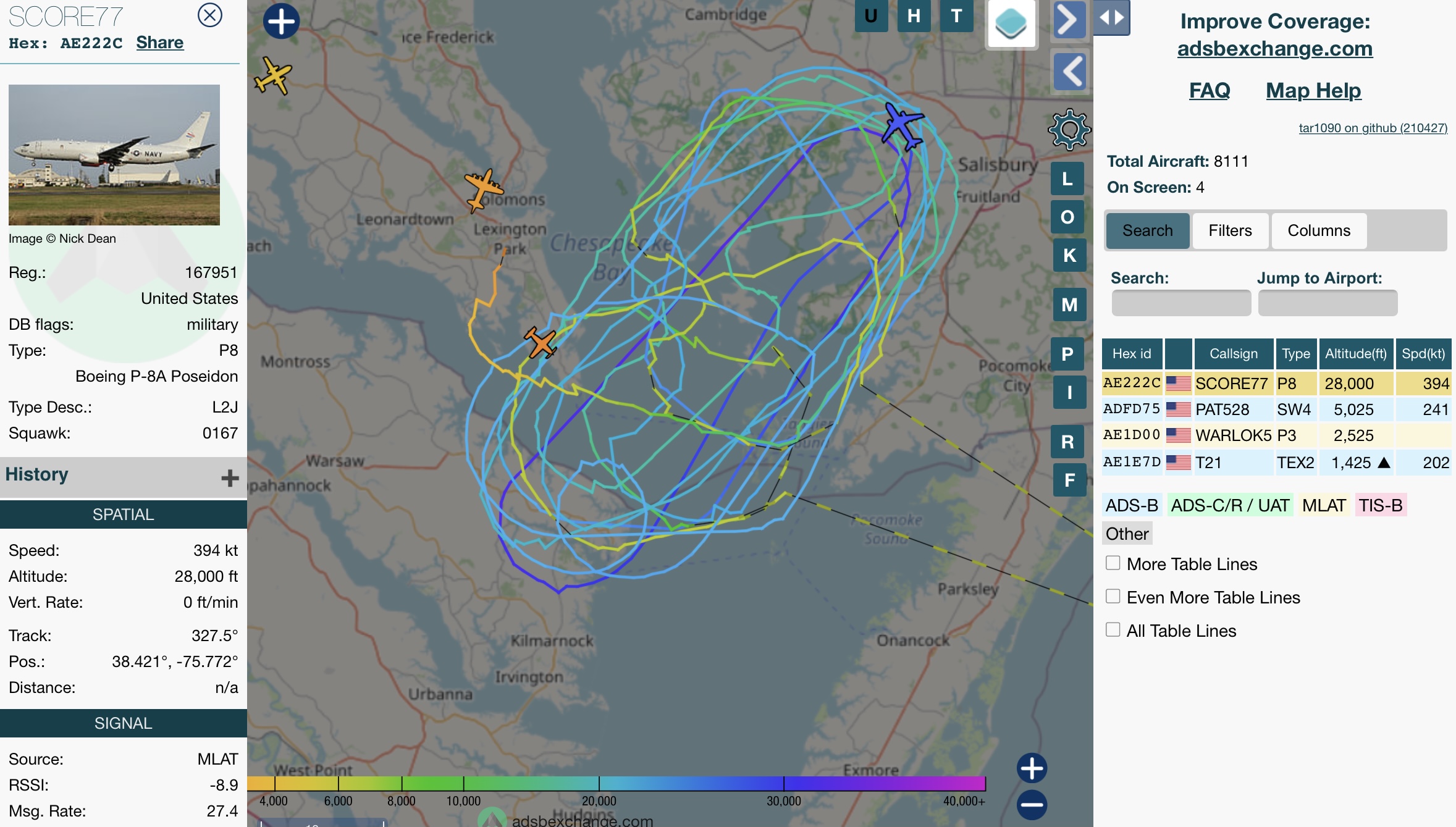Open adsbexchange.com link
Screen dimensions: 1456x827
[1275, 48]
